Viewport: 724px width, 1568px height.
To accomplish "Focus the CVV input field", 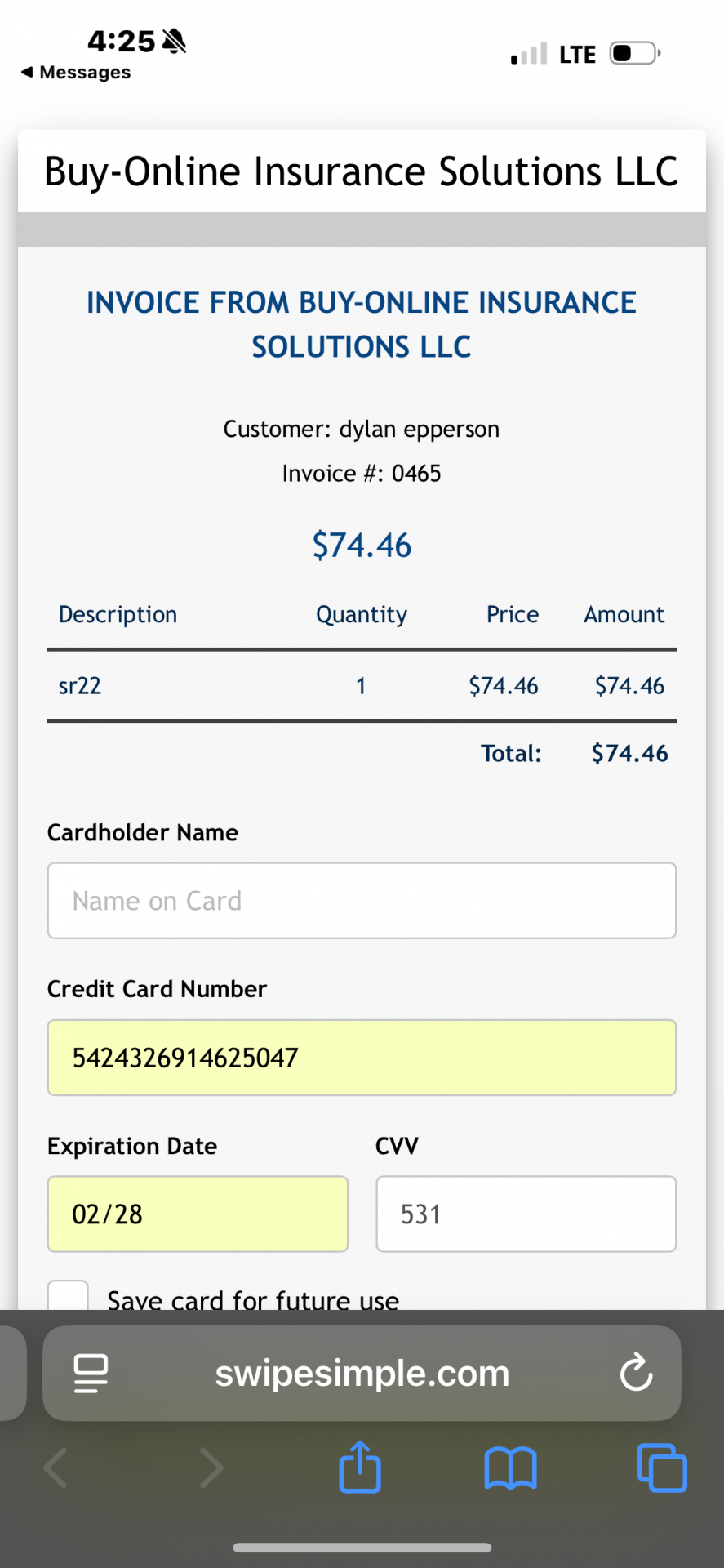I will 526,1214.
